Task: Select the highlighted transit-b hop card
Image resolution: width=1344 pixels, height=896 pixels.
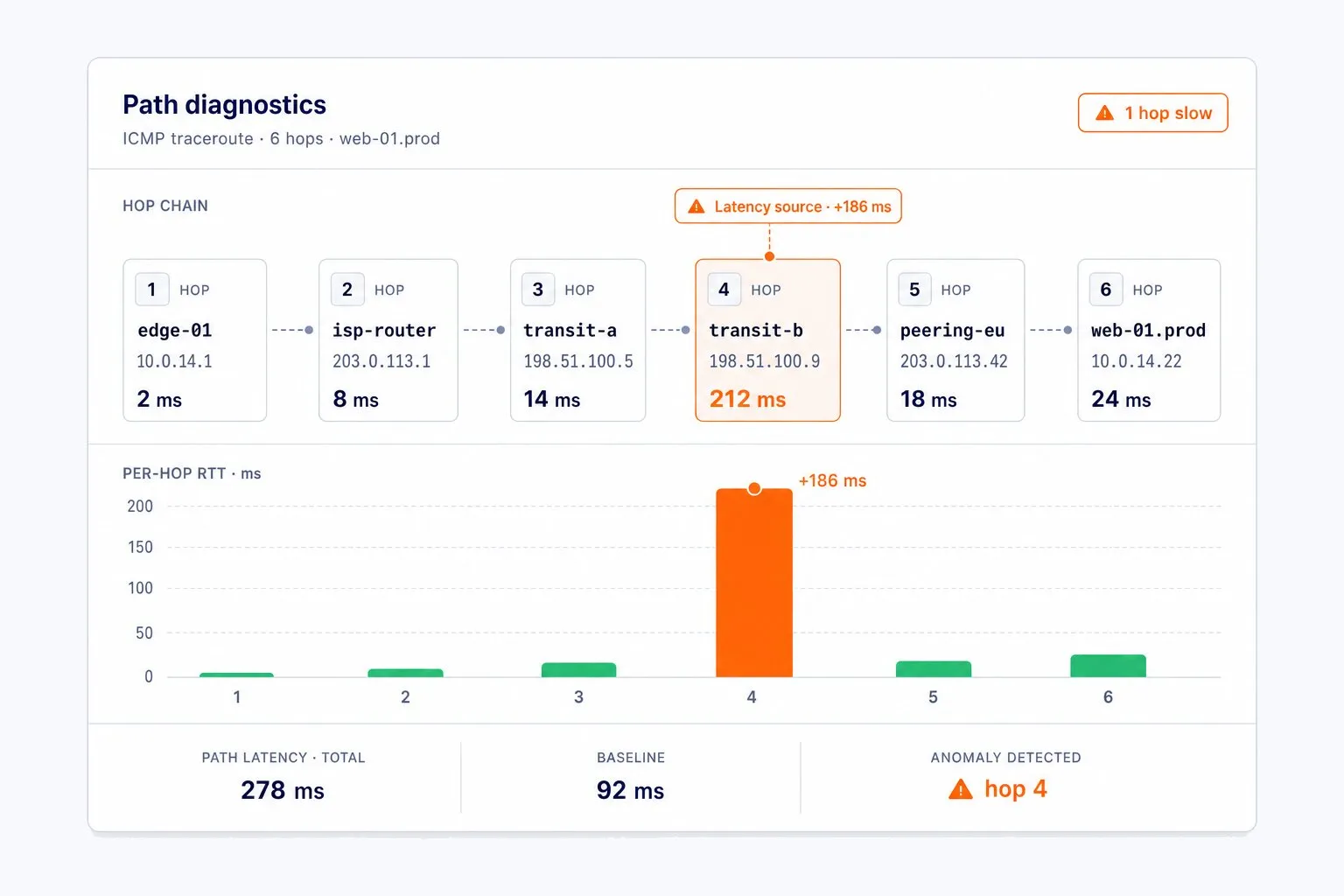Action: (768, 340)
